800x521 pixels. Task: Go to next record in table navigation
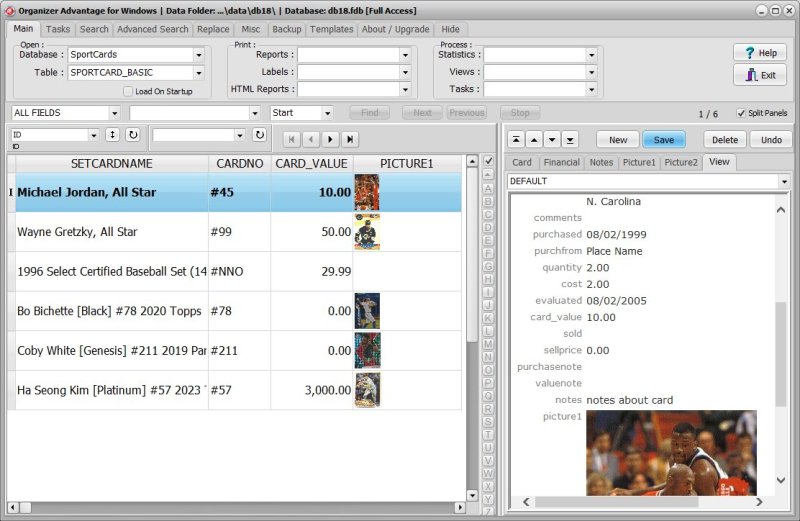tap(330, 139)
